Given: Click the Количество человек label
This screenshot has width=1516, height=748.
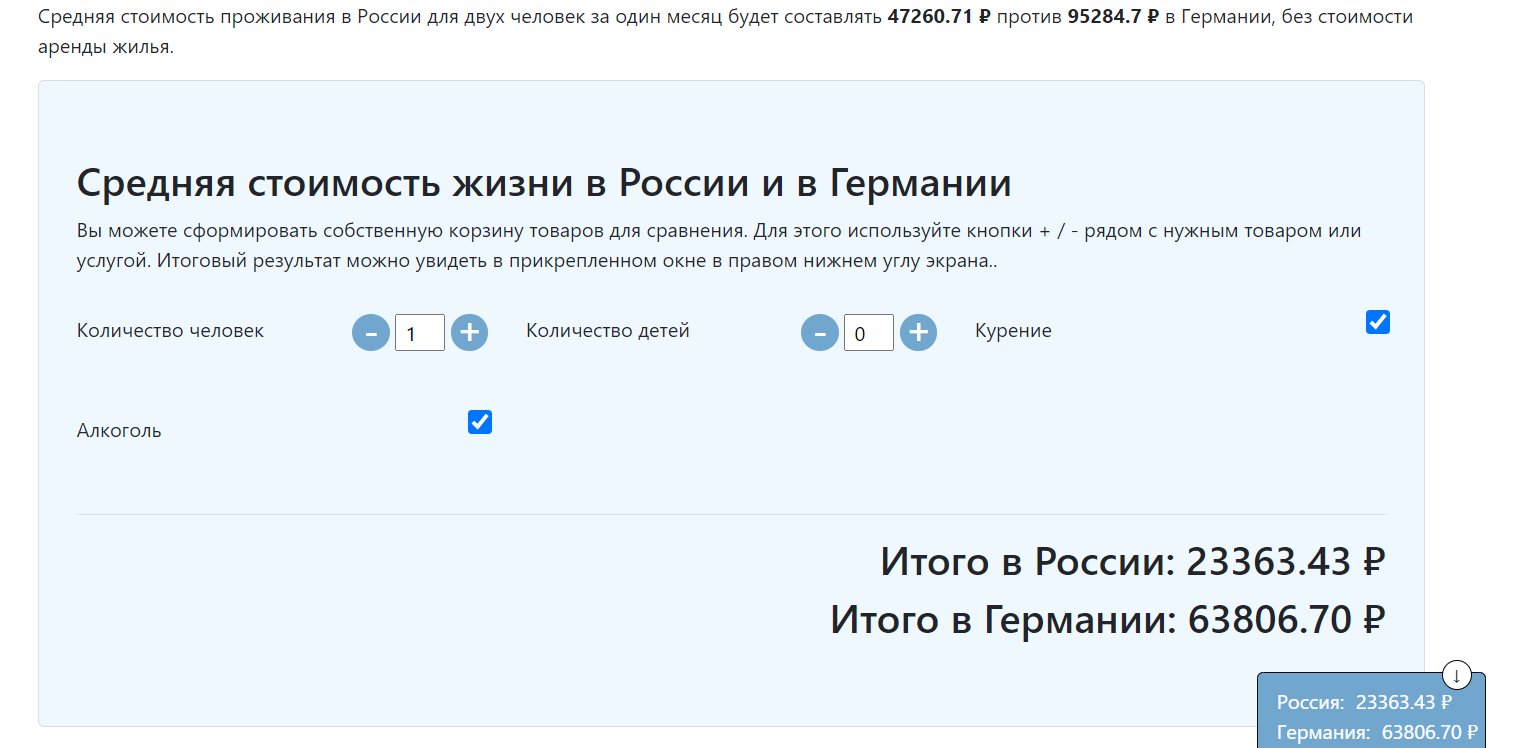Looking at the screenshot, I should tap(170, 331).
